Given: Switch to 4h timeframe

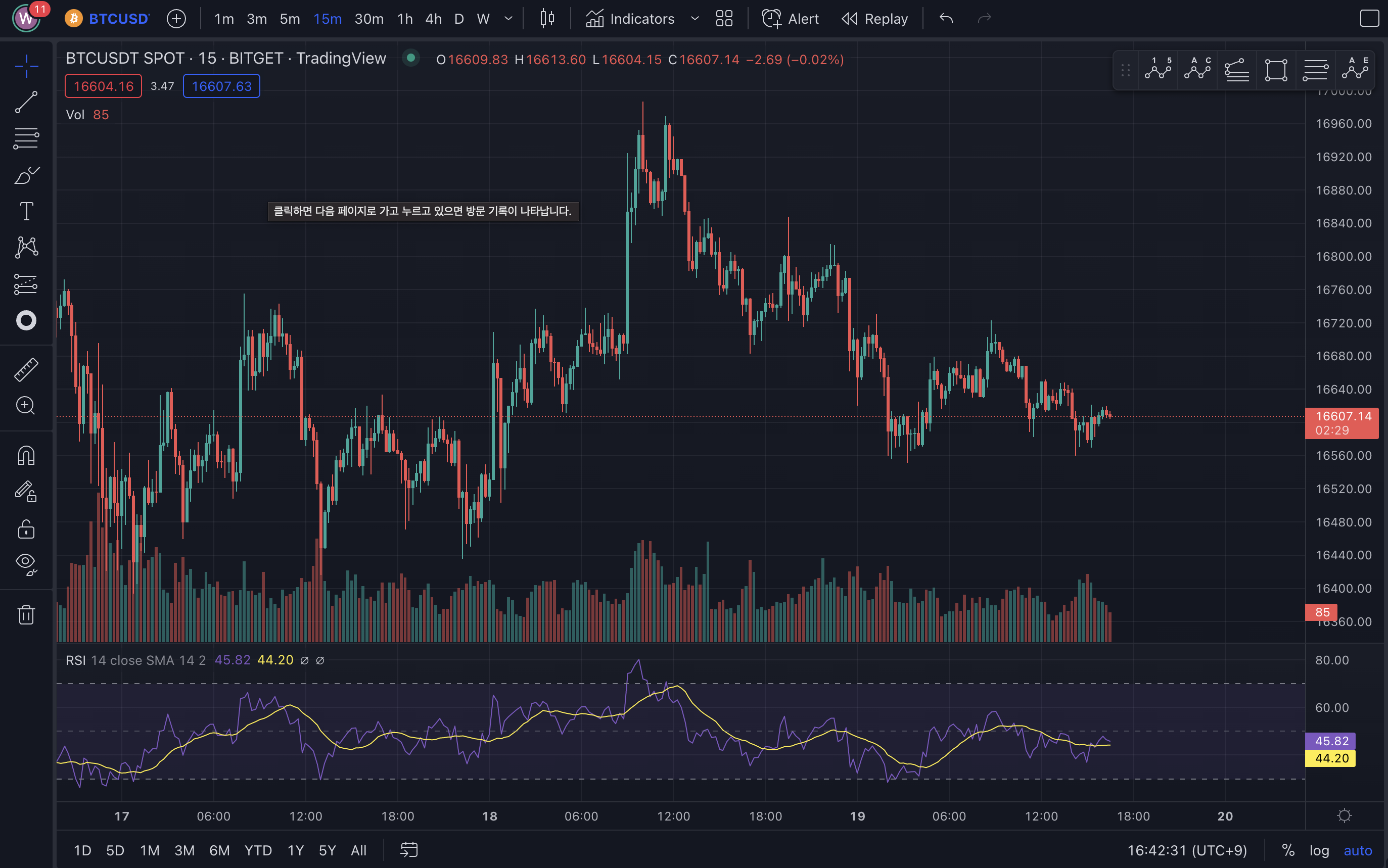Looking at the screenshot, I should [434, 19].
